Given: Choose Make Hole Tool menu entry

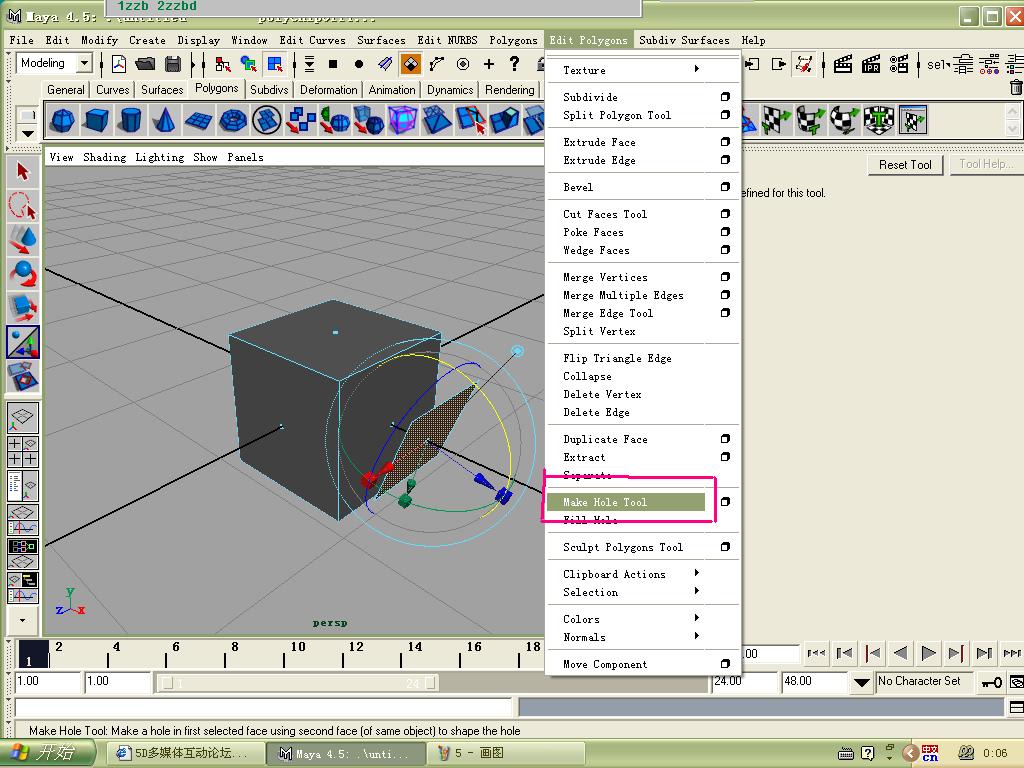Looking at the screenshot, I should 626,502.
